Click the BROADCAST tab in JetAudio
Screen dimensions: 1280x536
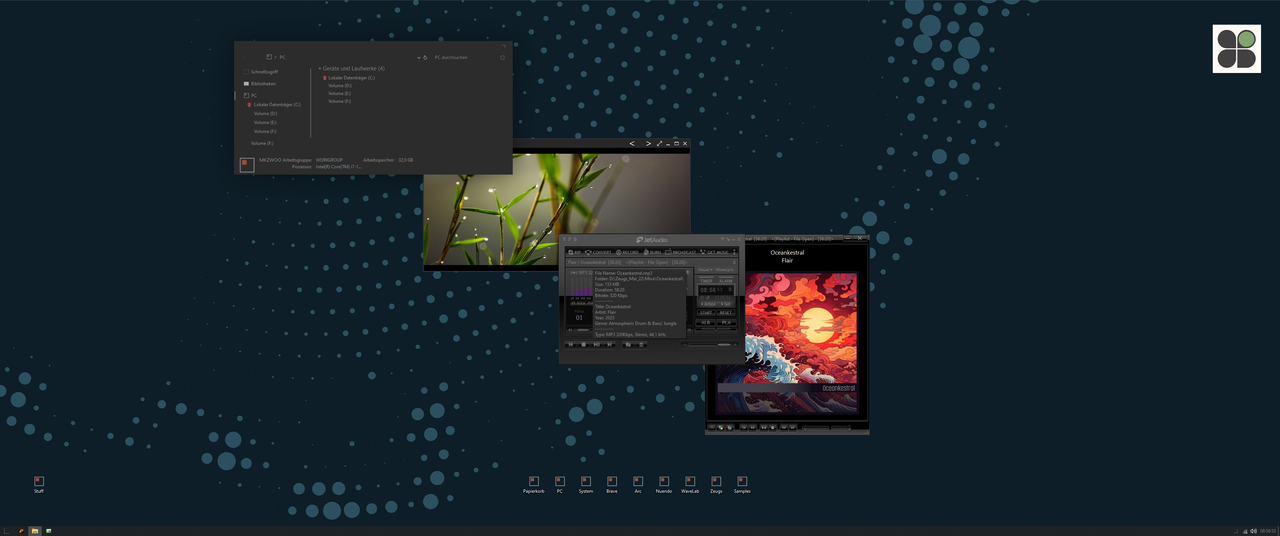680,252
